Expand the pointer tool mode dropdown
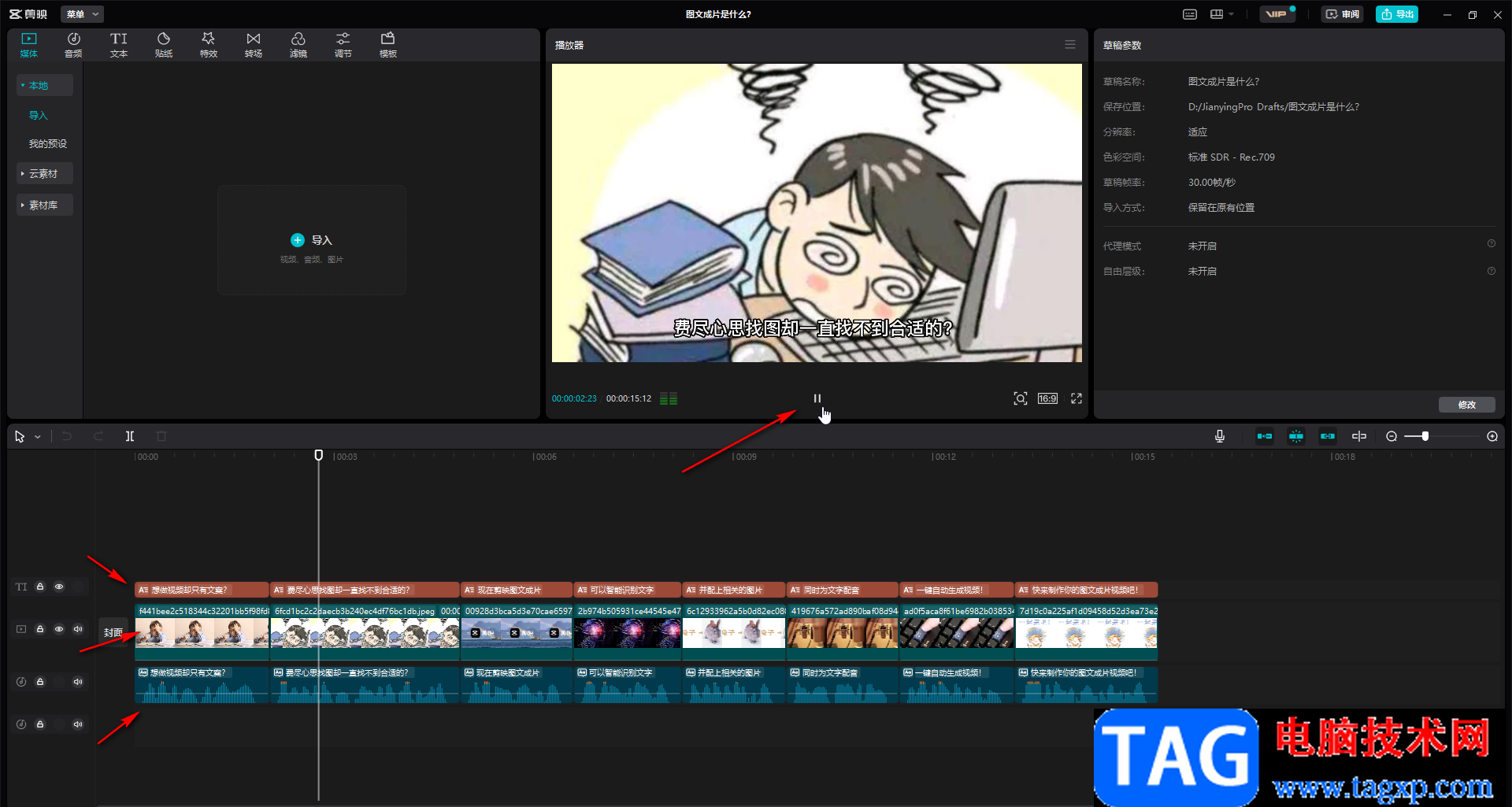The image size is (1512, 807). tap(37, 437)
